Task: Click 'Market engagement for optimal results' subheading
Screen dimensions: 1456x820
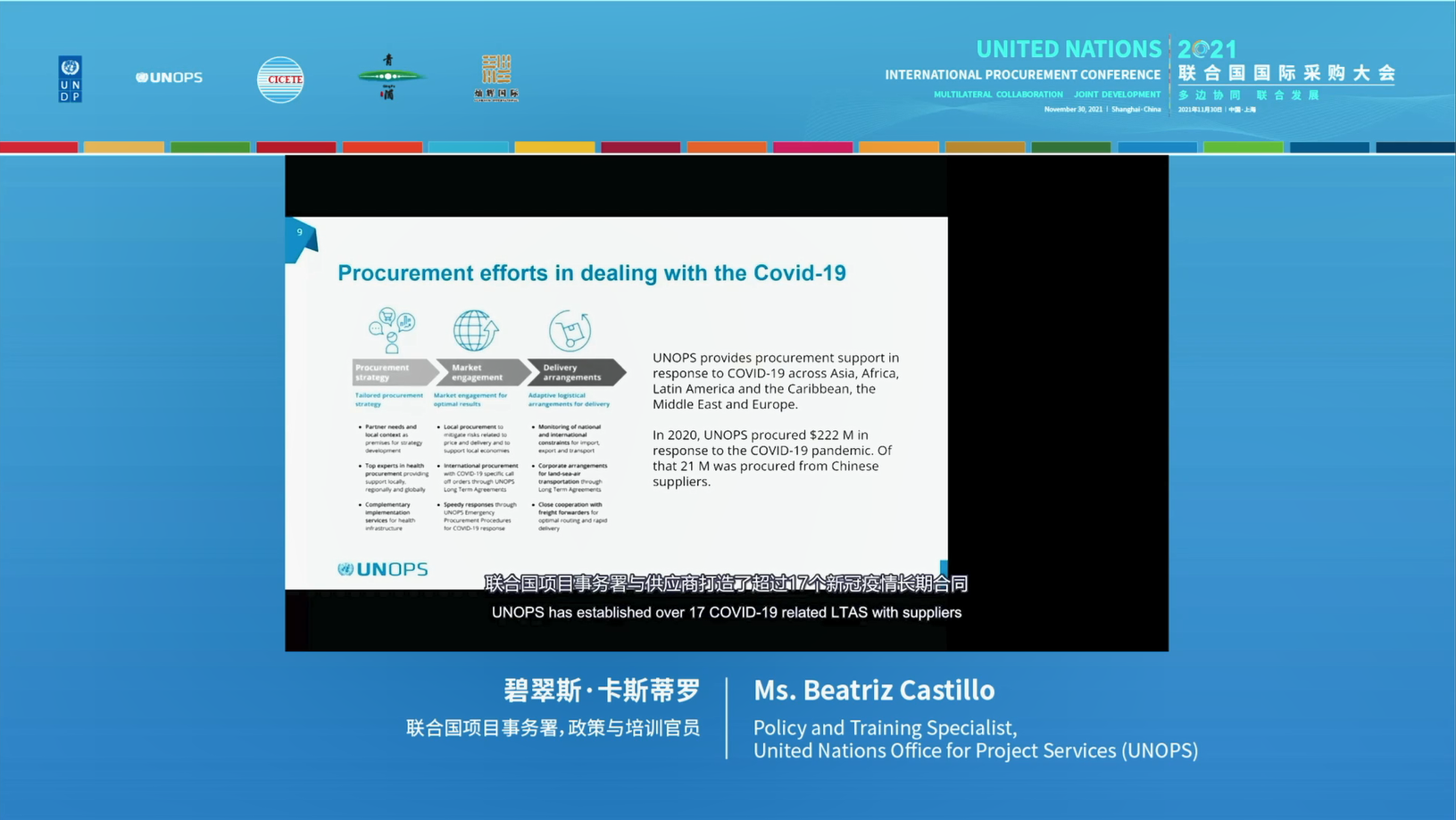Action: coord(470,400)
